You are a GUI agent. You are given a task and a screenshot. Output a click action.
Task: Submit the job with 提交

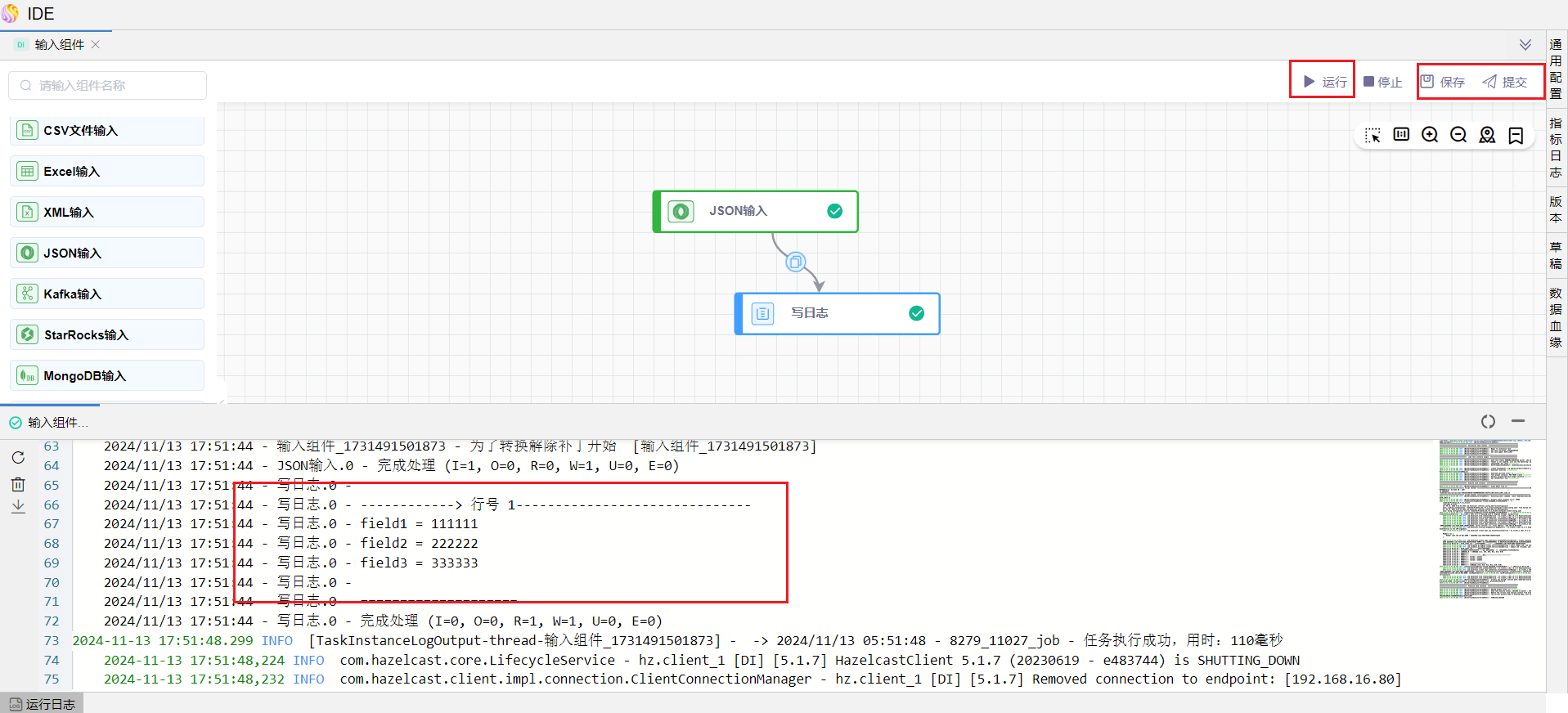[1505, 82]
